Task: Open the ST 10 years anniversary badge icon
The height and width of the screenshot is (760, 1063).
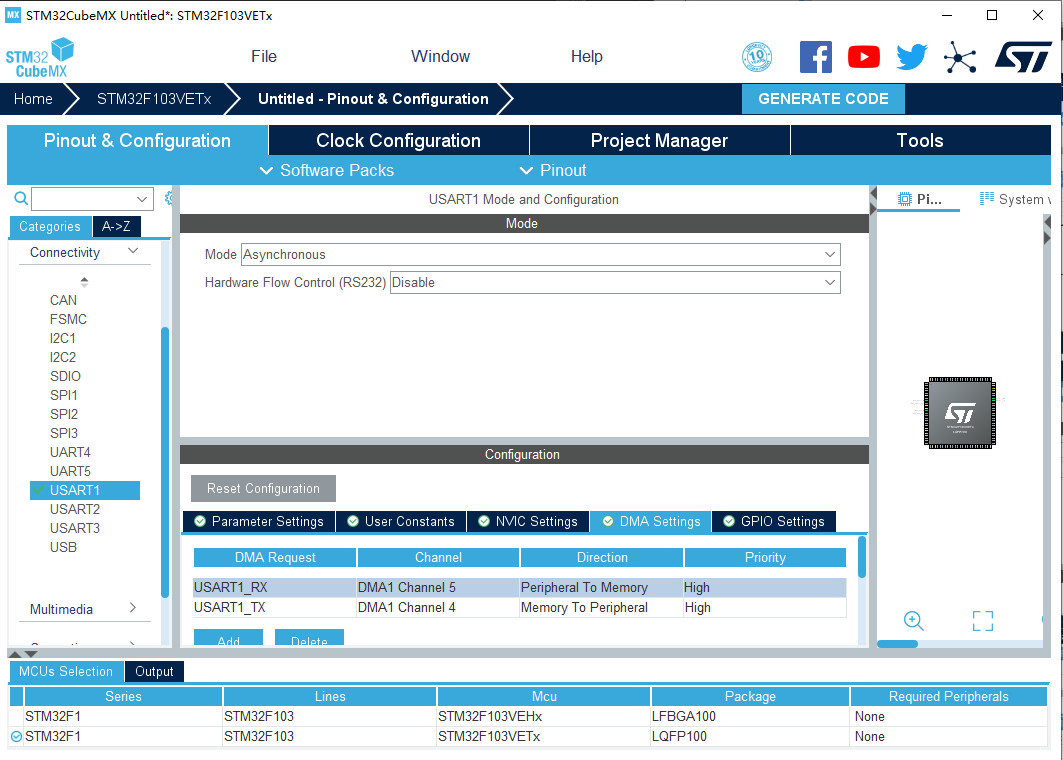Action: (x=757, y=57)
